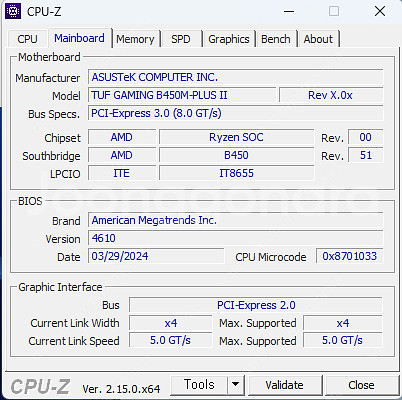This screenshot has height=400, width=402.
Task: Select the manufacturer ASUSTeK COMPUTER INC. field
Action: [x=236, y=77]
